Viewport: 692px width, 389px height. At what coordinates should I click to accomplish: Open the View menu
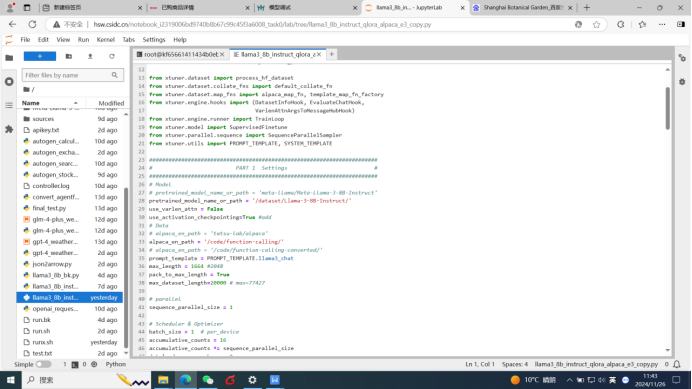point(63,40)
